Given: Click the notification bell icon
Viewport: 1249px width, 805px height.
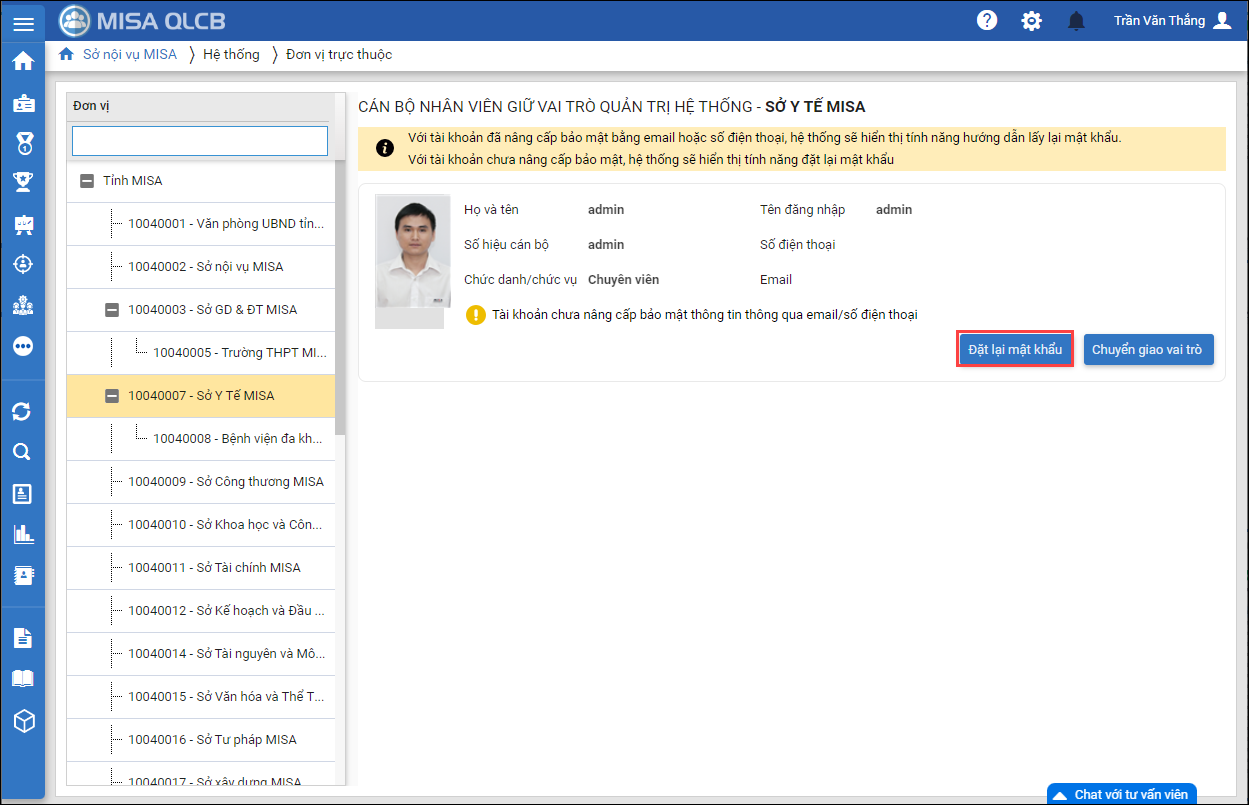Looking at the screenshot, I should [1076, 21].
